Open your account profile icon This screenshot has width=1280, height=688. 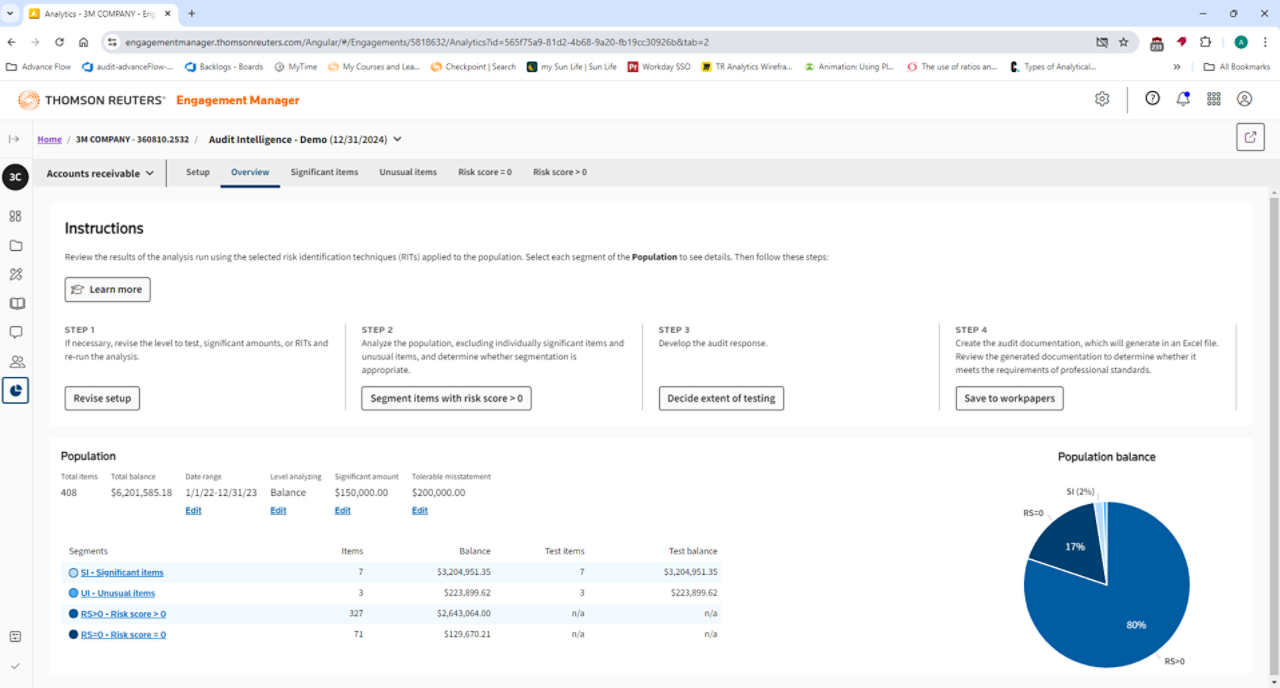1244,99
